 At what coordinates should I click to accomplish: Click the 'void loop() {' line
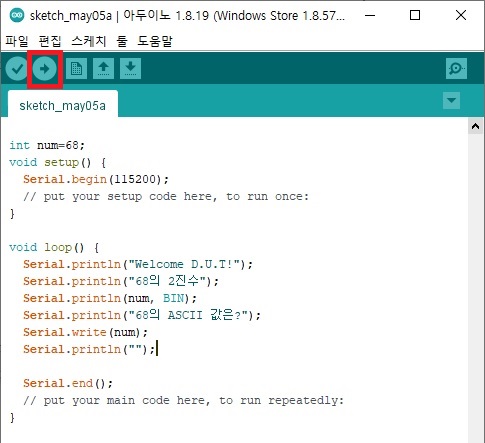point(54,247)
